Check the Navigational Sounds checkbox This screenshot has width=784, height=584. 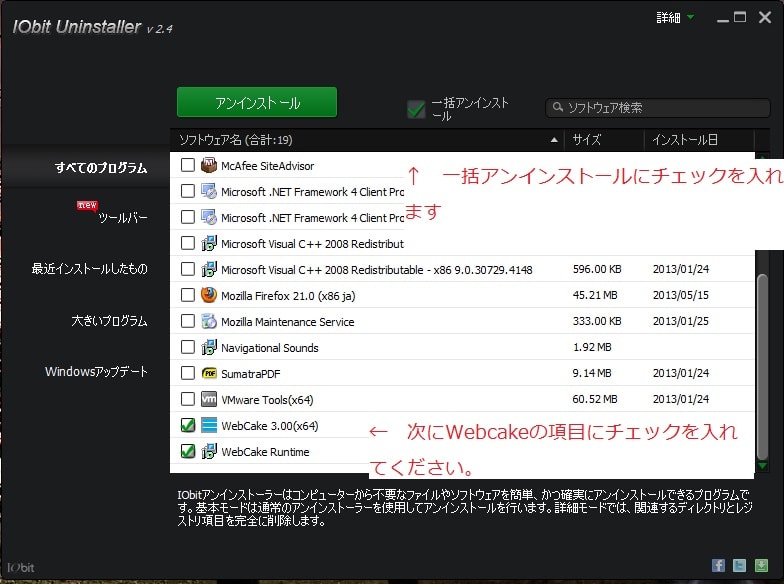[188, 347]
